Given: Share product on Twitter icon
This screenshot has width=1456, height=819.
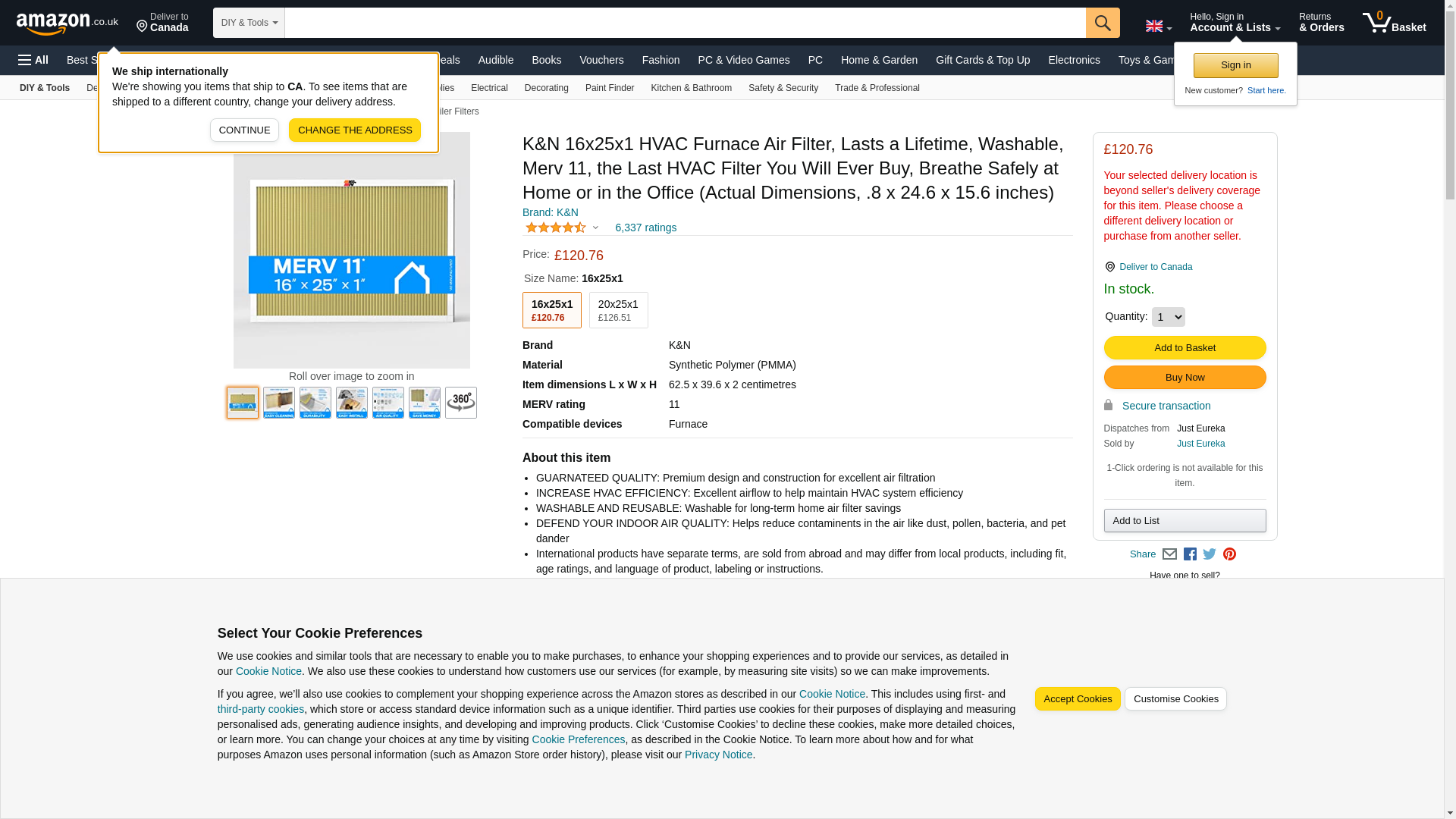Looking at the screenshot, I should pyautogui.click(x=1210, y=554).
